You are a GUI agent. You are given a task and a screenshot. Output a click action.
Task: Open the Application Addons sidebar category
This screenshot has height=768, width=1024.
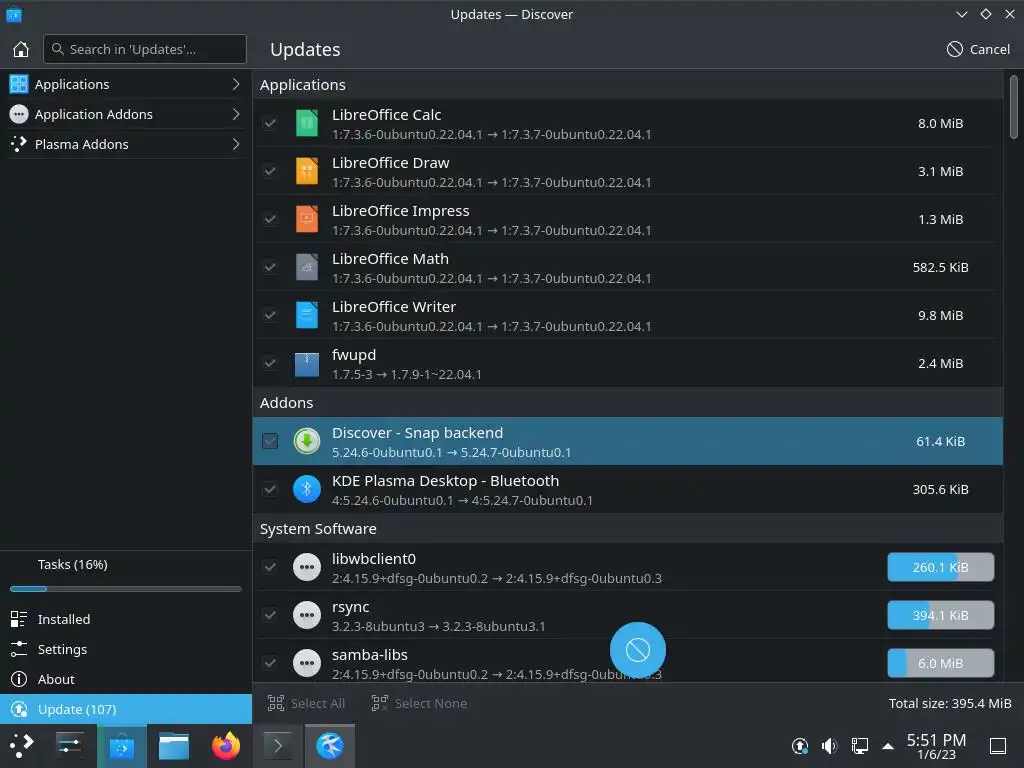[125, 114]
